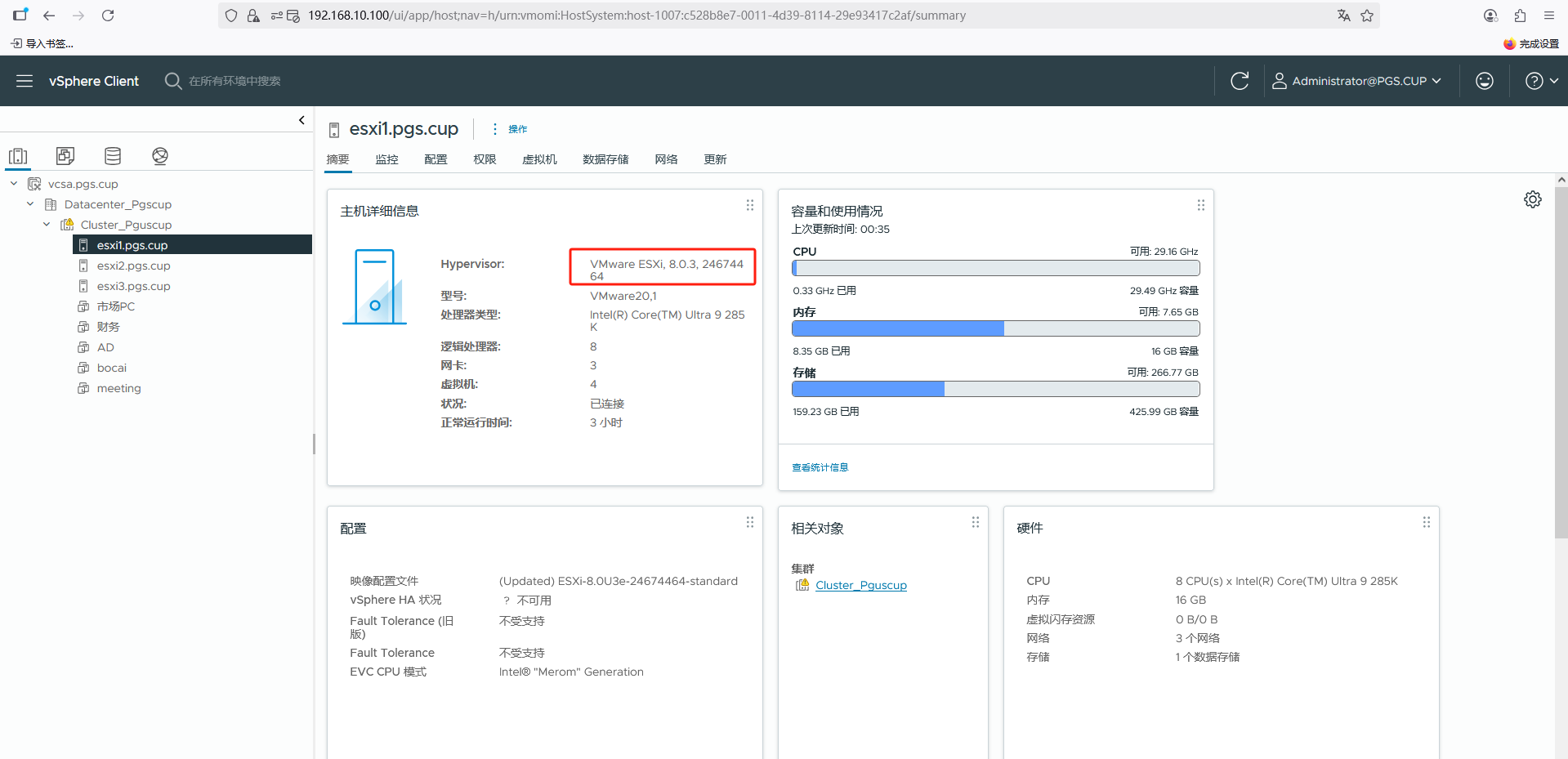Screen dimensions: 1568x759
Task: Select Datacenter_Pgscup in the tree
Action: click(118, 204)
